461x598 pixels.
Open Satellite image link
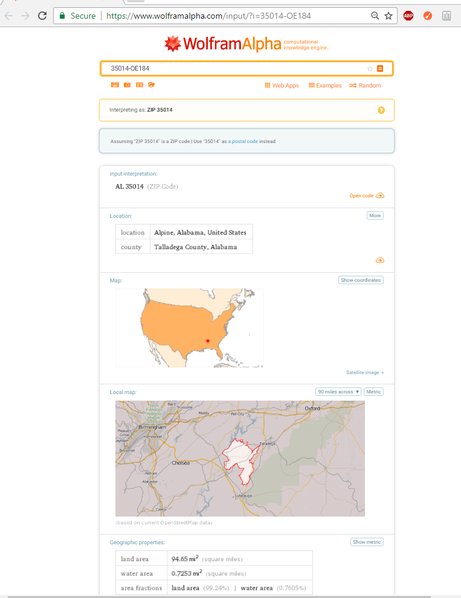pyautogui.click(x=365, y=372)
